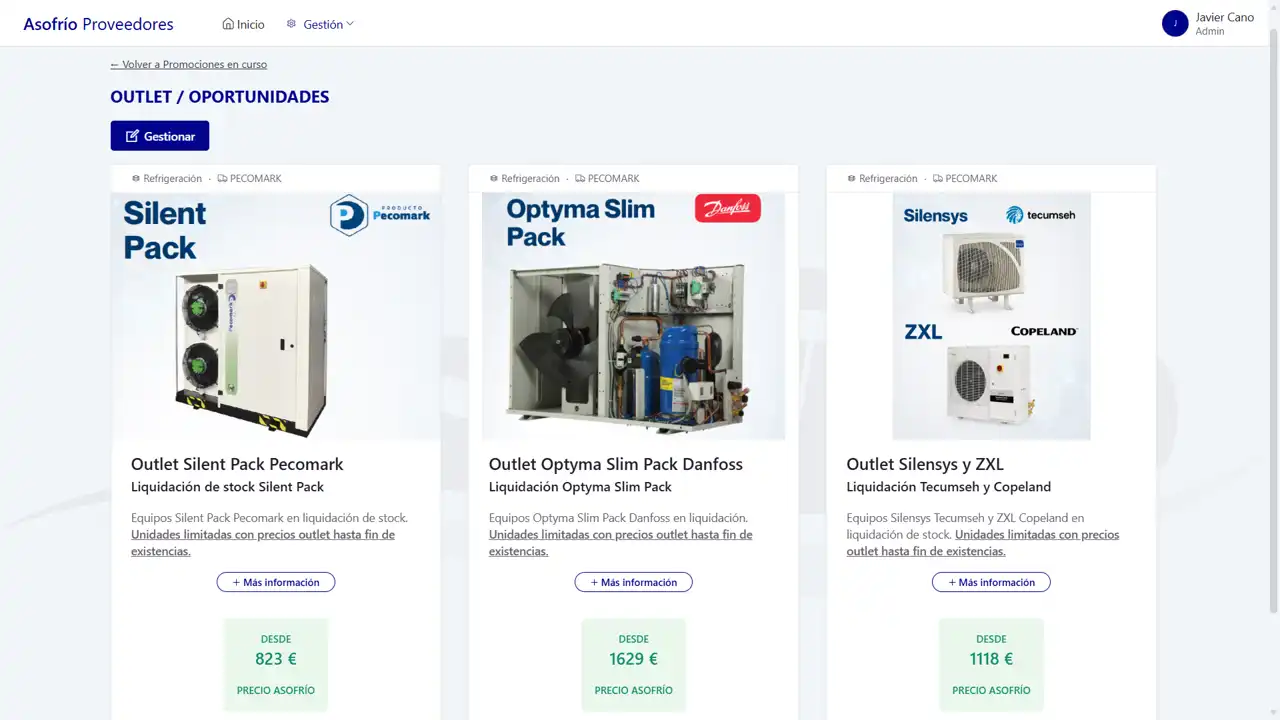1280x720 pixels.
Task: Click the subtitle Liquidación Tecumseh y Copeland
Action: 949,487
